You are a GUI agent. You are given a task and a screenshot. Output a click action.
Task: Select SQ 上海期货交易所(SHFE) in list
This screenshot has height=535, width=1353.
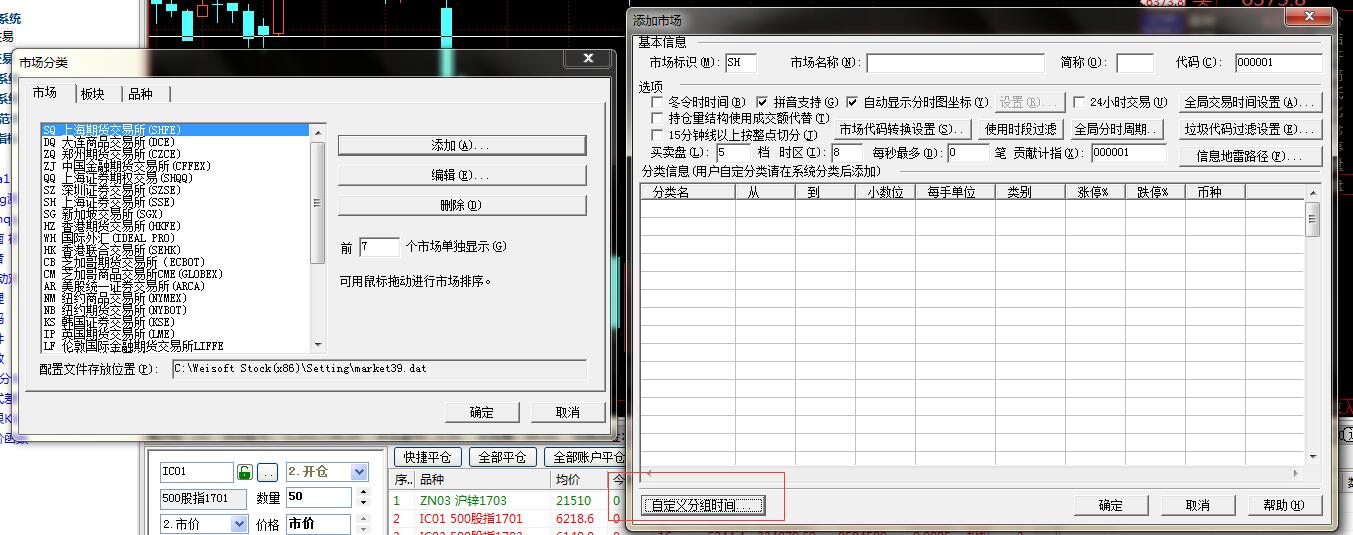[x=174, y=130]
